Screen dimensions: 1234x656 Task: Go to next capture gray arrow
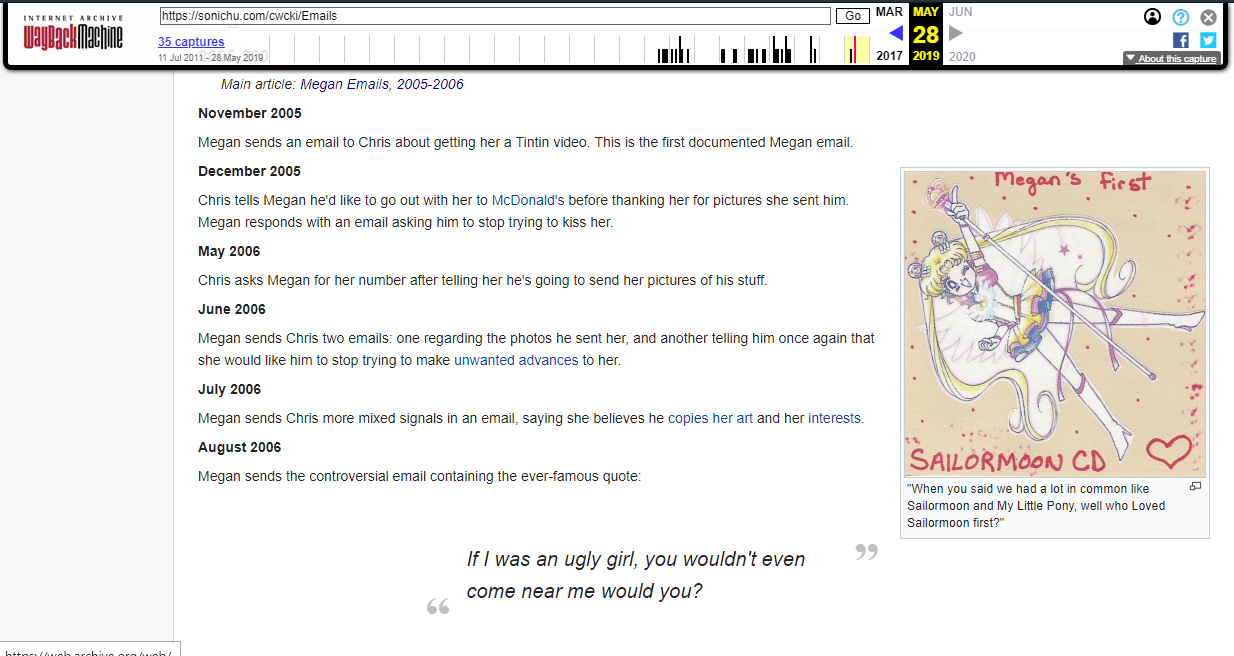(956, 33)
